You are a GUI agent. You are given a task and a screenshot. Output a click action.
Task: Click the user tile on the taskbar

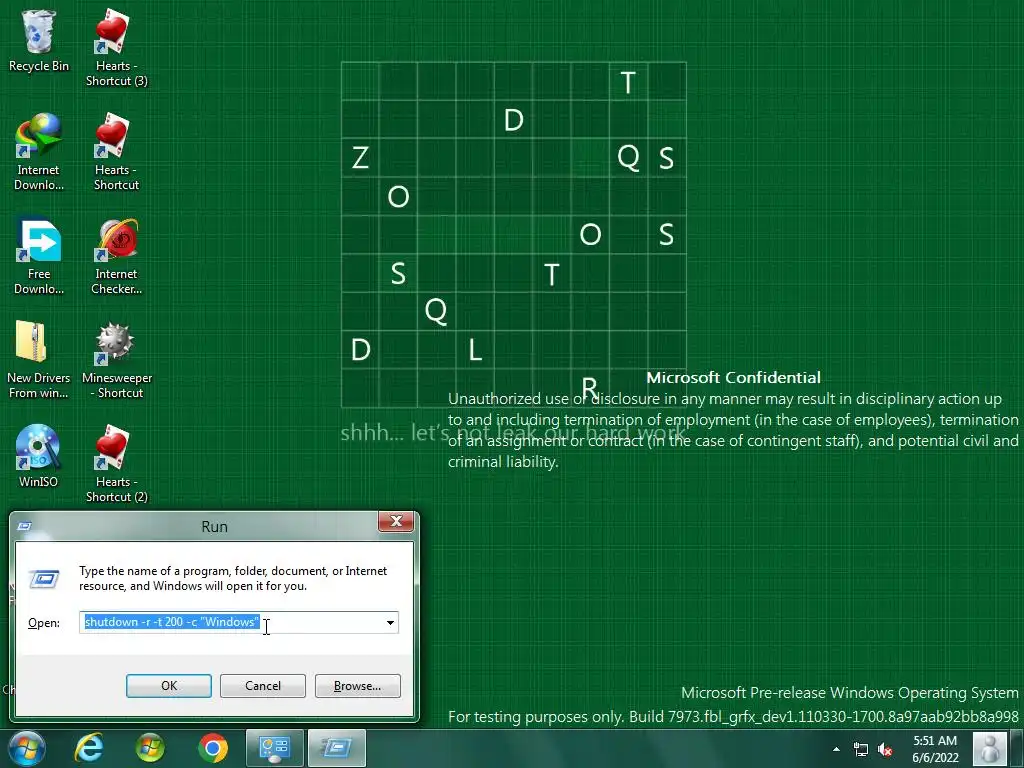989,748
